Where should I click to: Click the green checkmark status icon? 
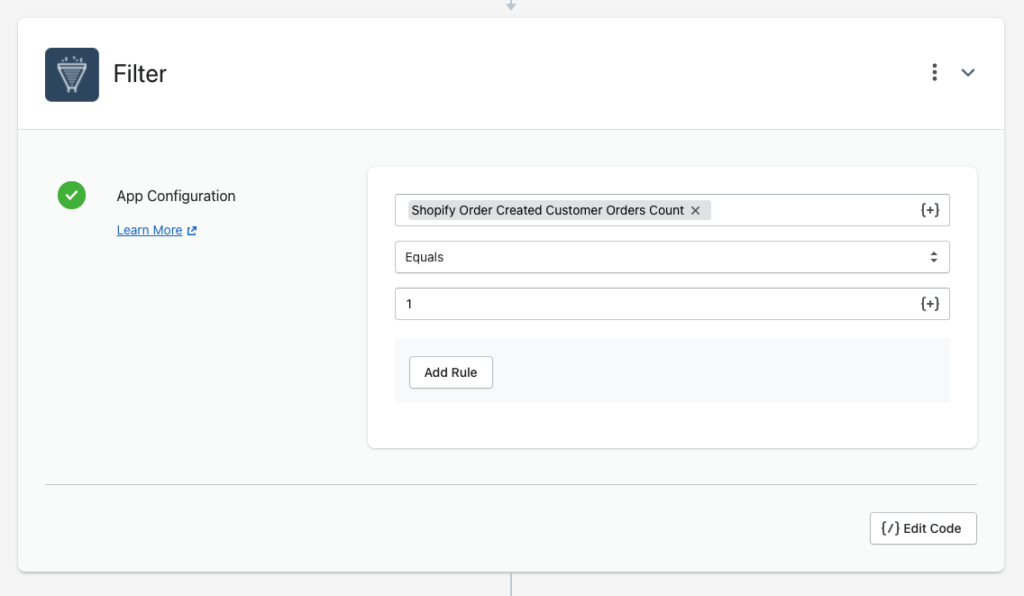tap(72, 195)
